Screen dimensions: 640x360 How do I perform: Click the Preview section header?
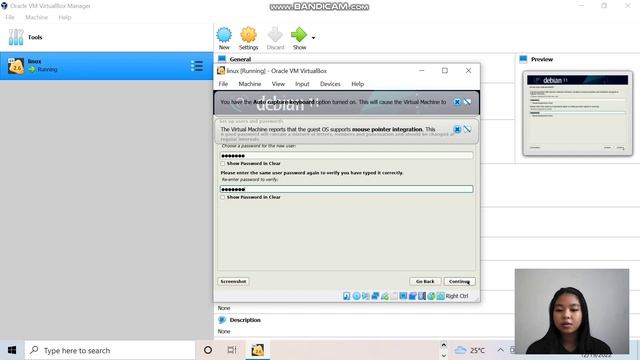point(542,59)
